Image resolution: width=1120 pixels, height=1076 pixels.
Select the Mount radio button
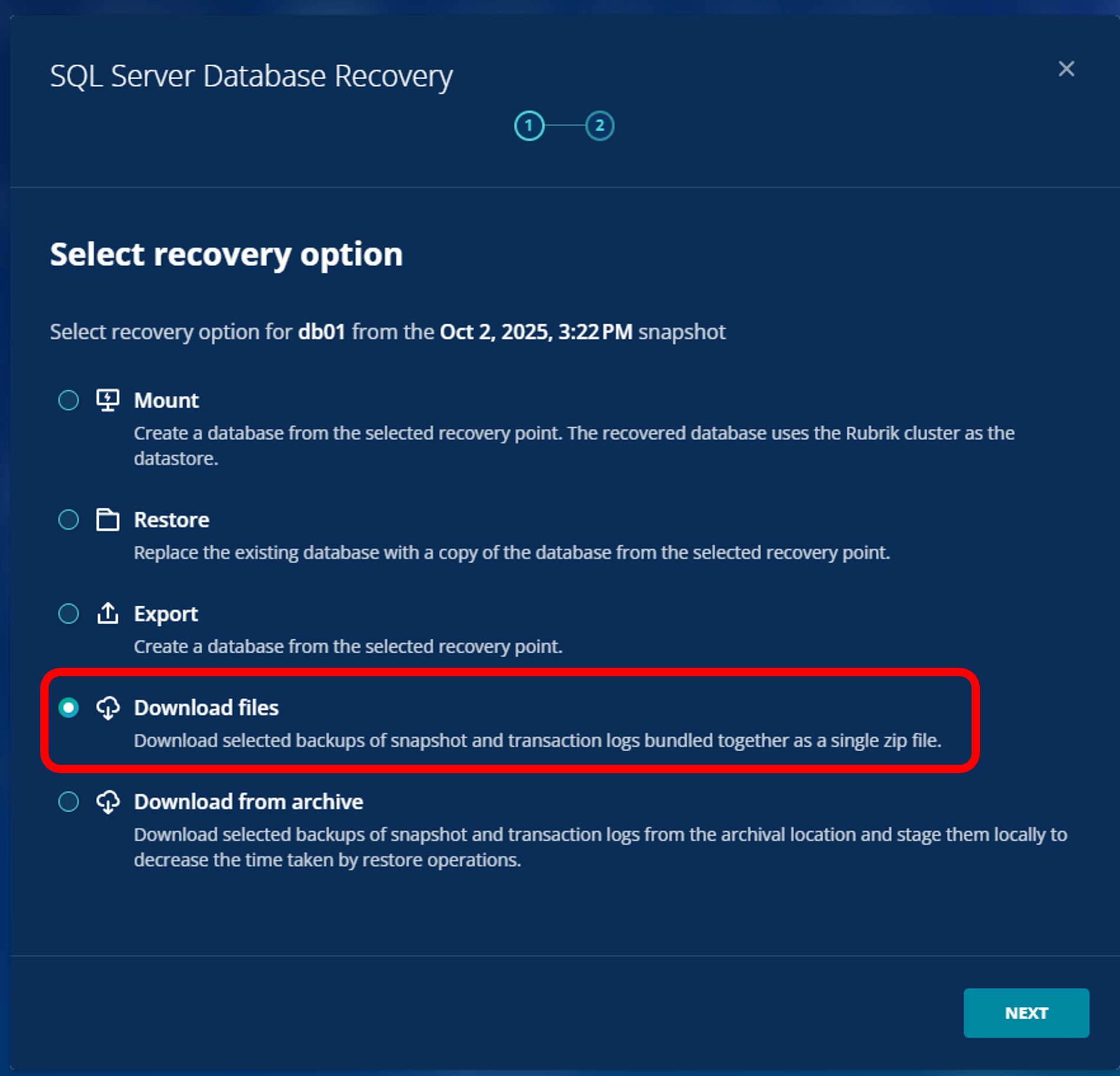pyautogui.click(x=69, y=400)
